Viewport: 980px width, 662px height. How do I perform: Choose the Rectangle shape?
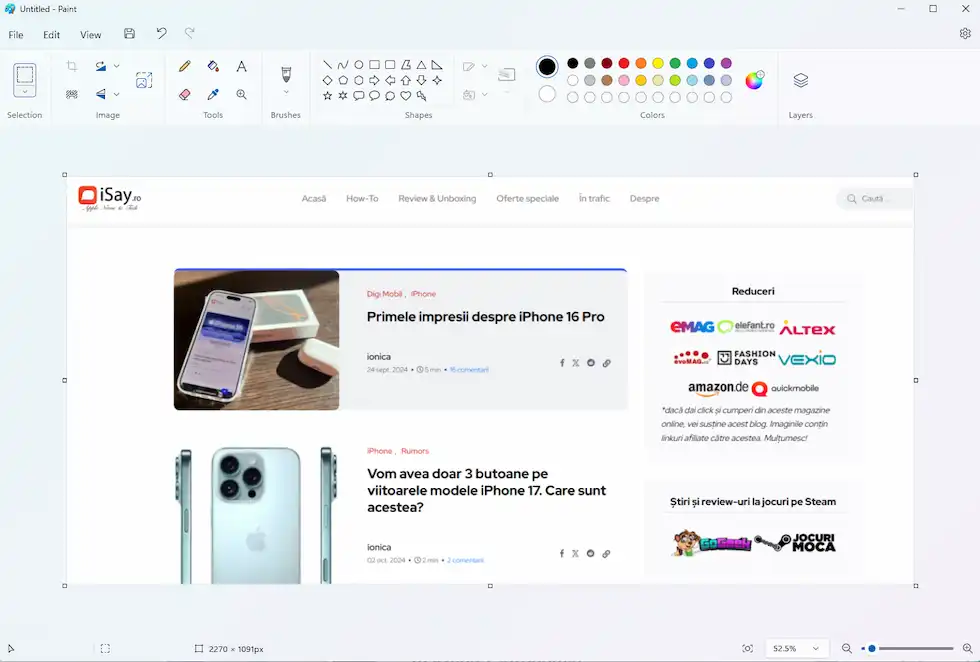coord(374,64)
